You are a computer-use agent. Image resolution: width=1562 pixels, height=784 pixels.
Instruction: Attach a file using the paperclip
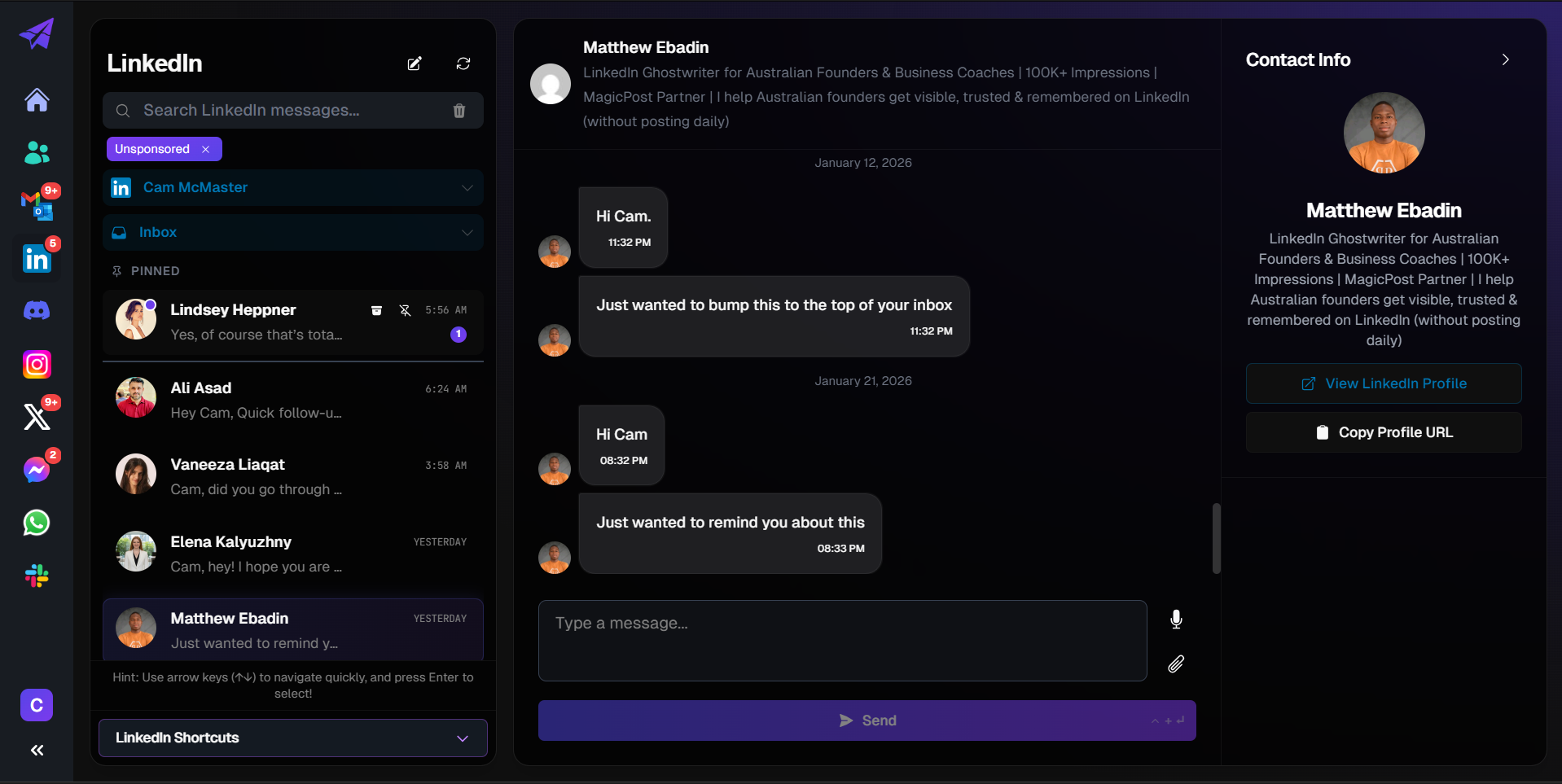point(1175,664)
